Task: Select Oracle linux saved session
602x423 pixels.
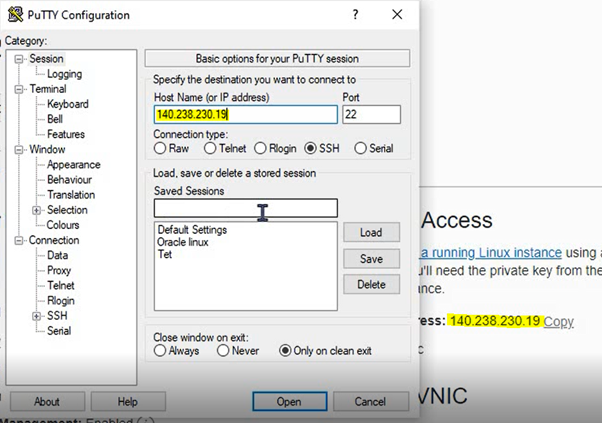Action: pos(183,242)
